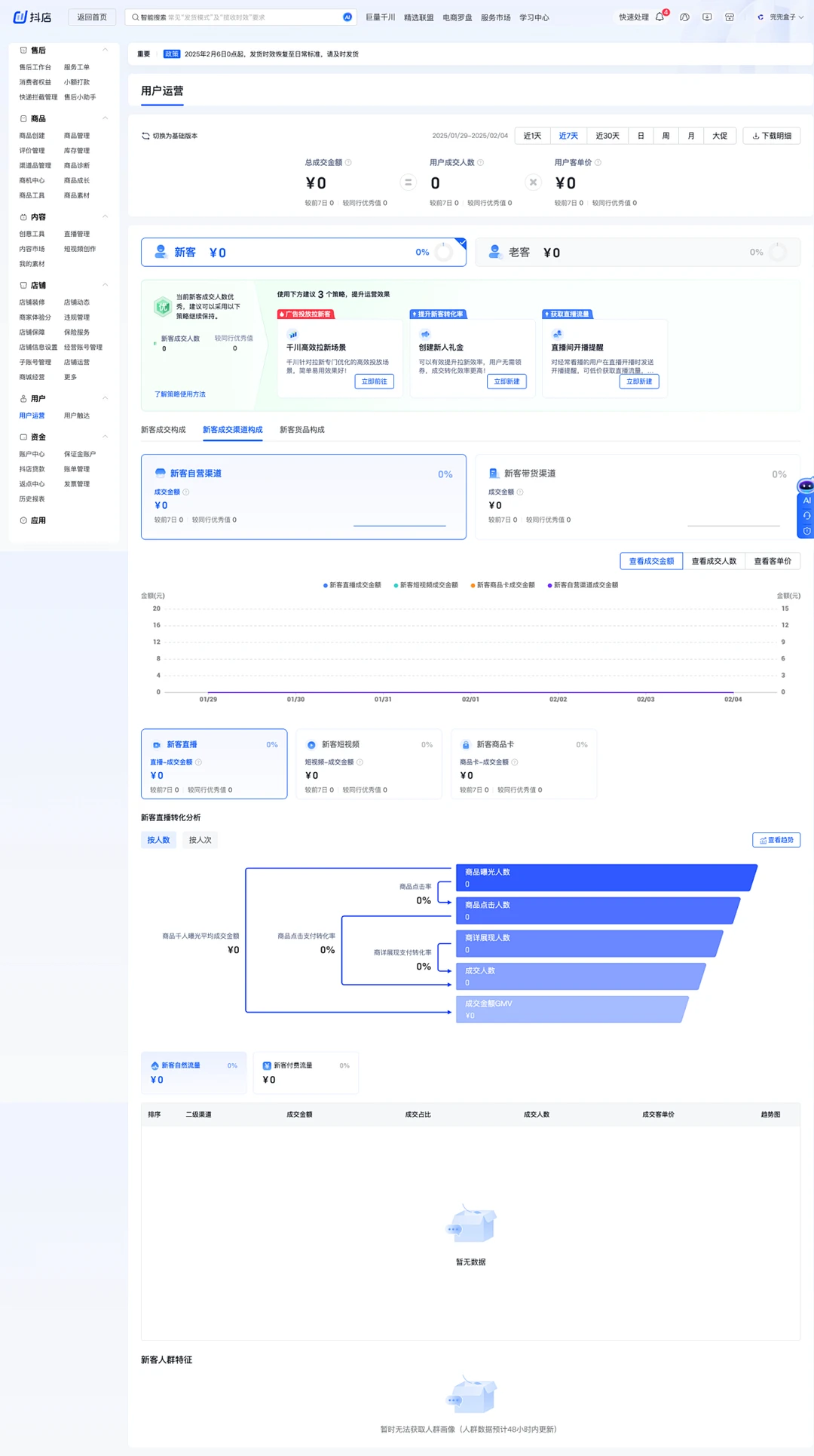814x1456 pixels.
Task: Click the 查看趋势 button
Action: point(776,840)
